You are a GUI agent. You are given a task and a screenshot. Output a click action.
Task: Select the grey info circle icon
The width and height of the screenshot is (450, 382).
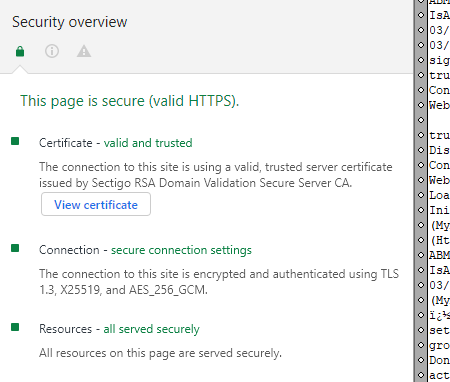click(x=52, y=51)
